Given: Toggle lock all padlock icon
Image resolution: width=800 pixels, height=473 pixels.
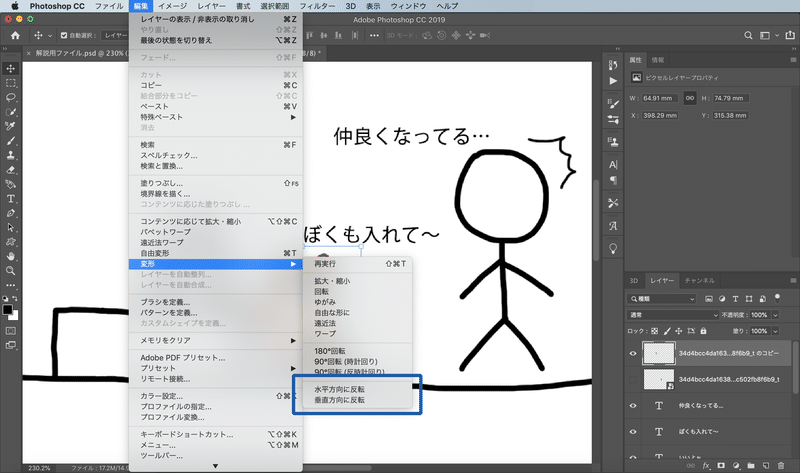Looking at the screenshot, I should click(x=704, y=331).
